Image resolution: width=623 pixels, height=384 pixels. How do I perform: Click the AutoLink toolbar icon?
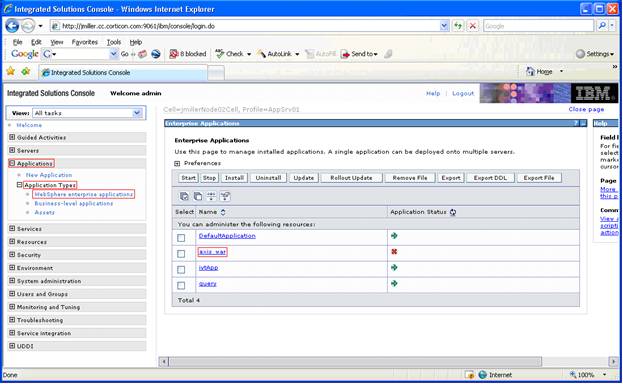(x=261, y=54)
